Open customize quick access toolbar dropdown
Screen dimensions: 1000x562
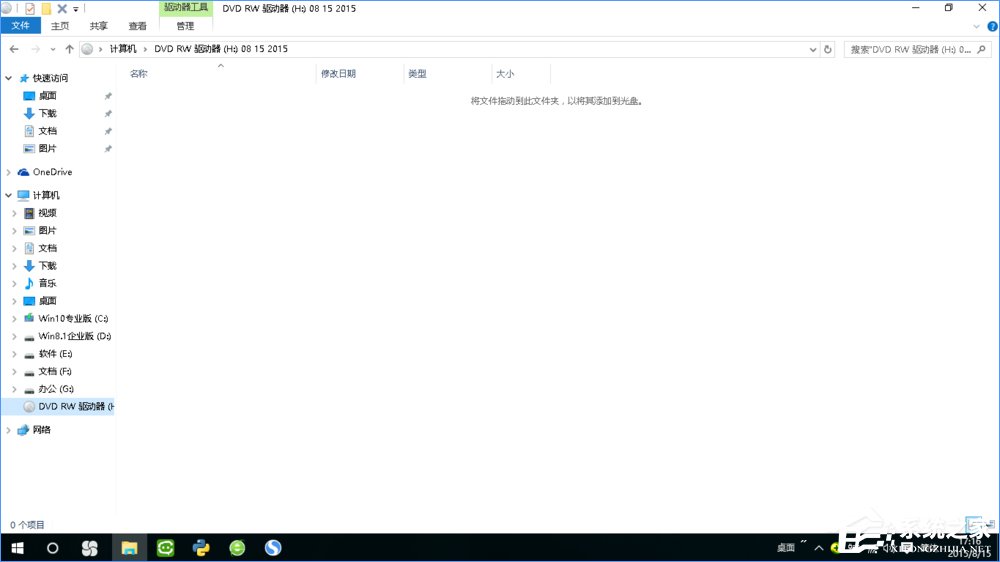pyautogui.click(x=75, y=9)
